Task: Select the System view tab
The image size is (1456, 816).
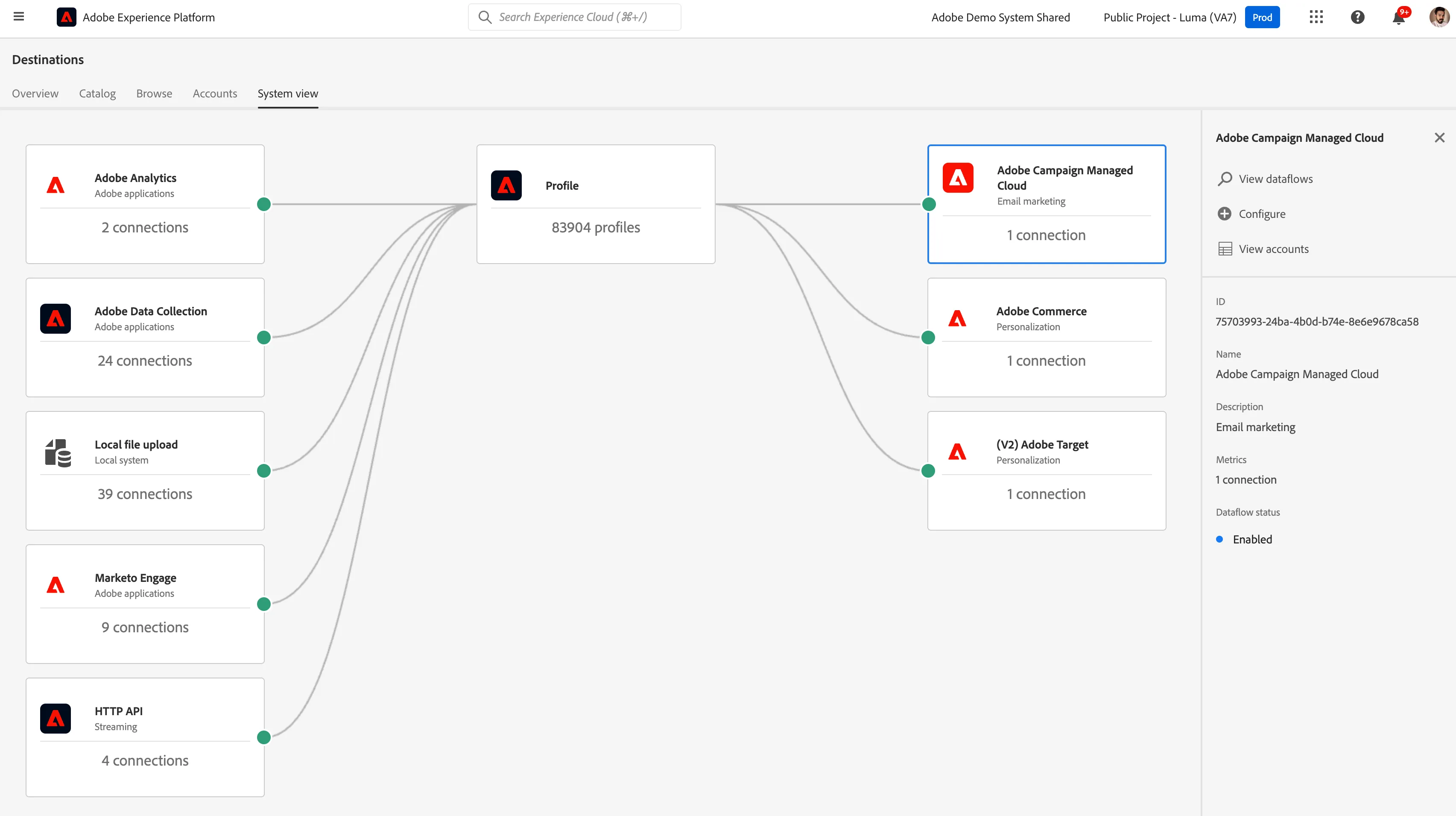Action: (x=288, y=93)
